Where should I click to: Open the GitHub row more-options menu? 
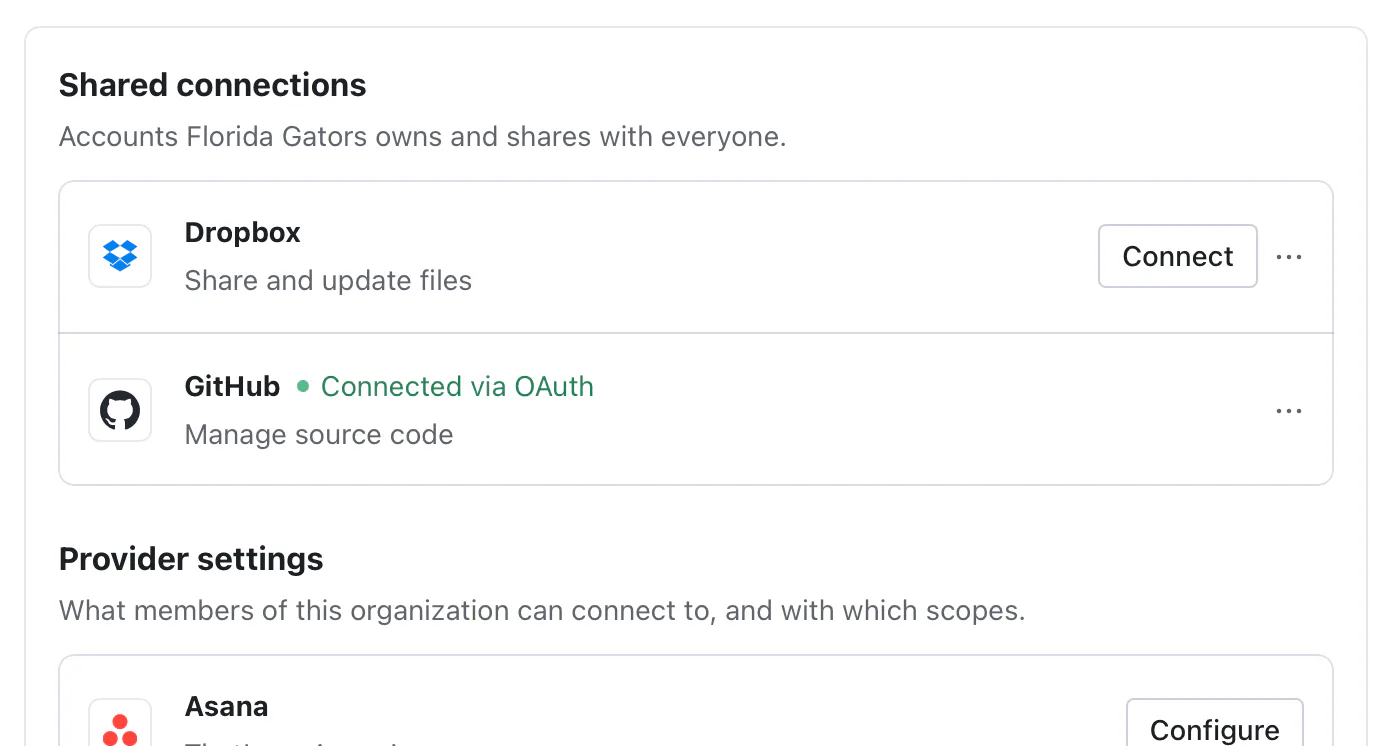click(x=1289, y=411)
